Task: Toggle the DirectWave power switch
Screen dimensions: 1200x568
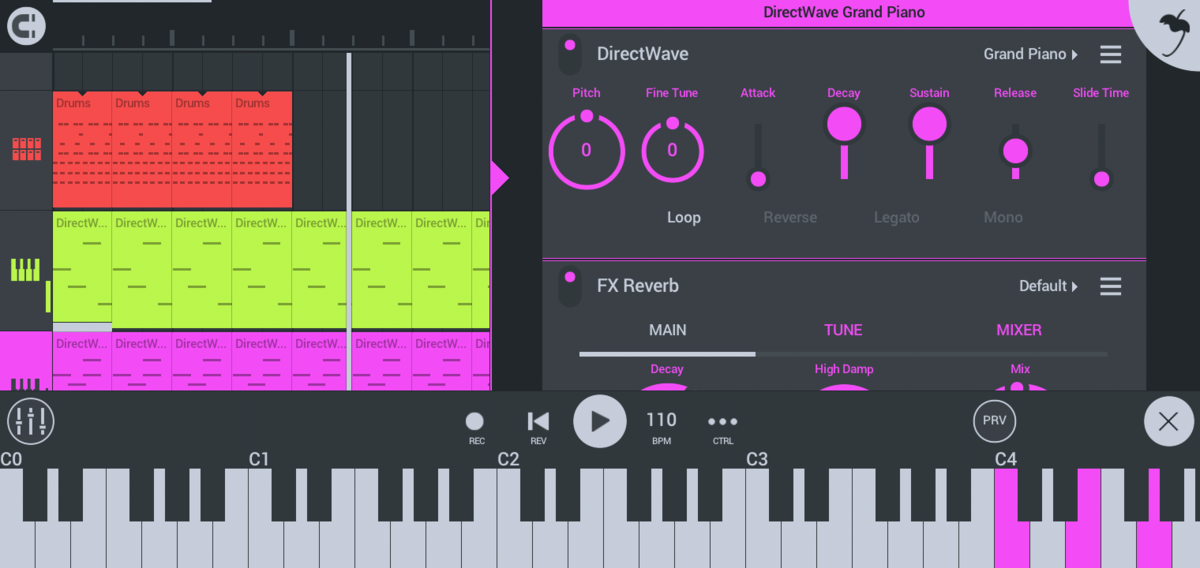Action: click(x=569, y=54)
